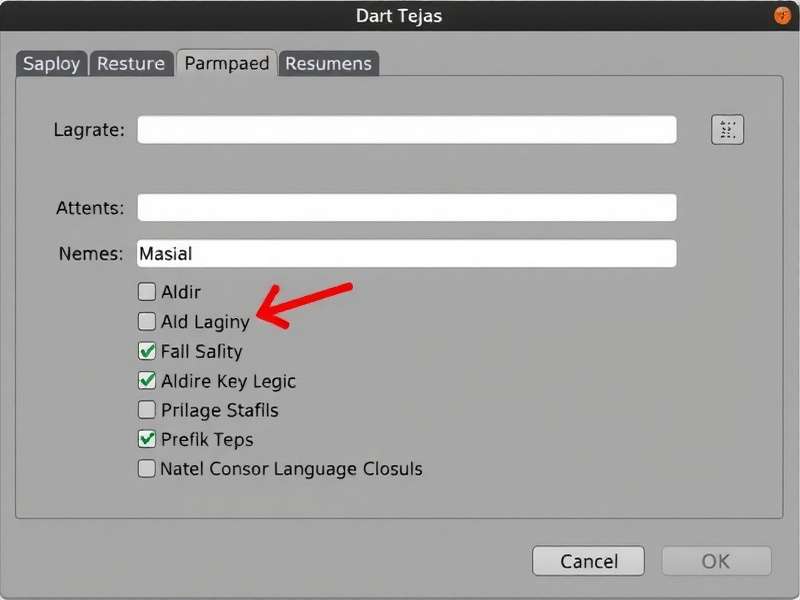Enable Prilage Stafils

[146, 410]
